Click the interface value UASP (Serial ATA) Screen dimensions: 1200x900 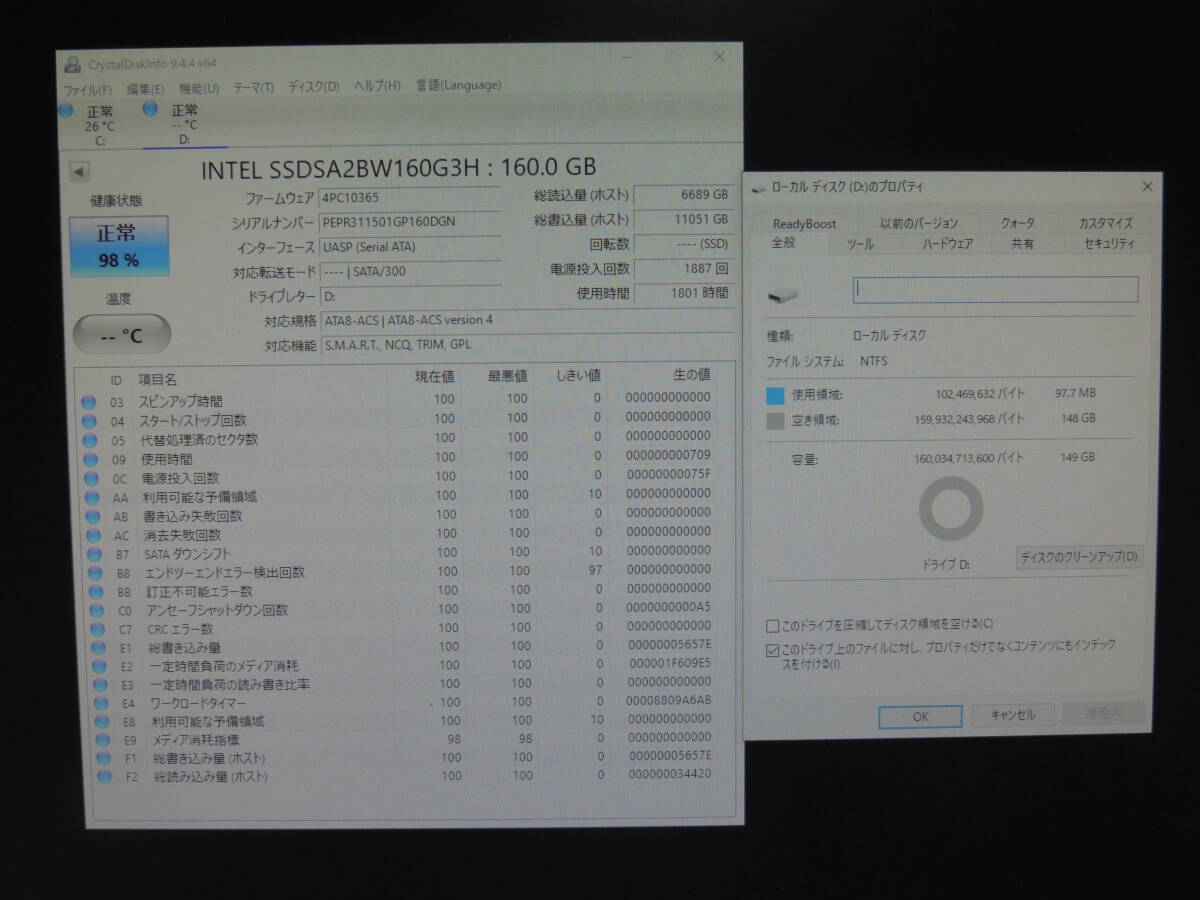coord(368,246)
